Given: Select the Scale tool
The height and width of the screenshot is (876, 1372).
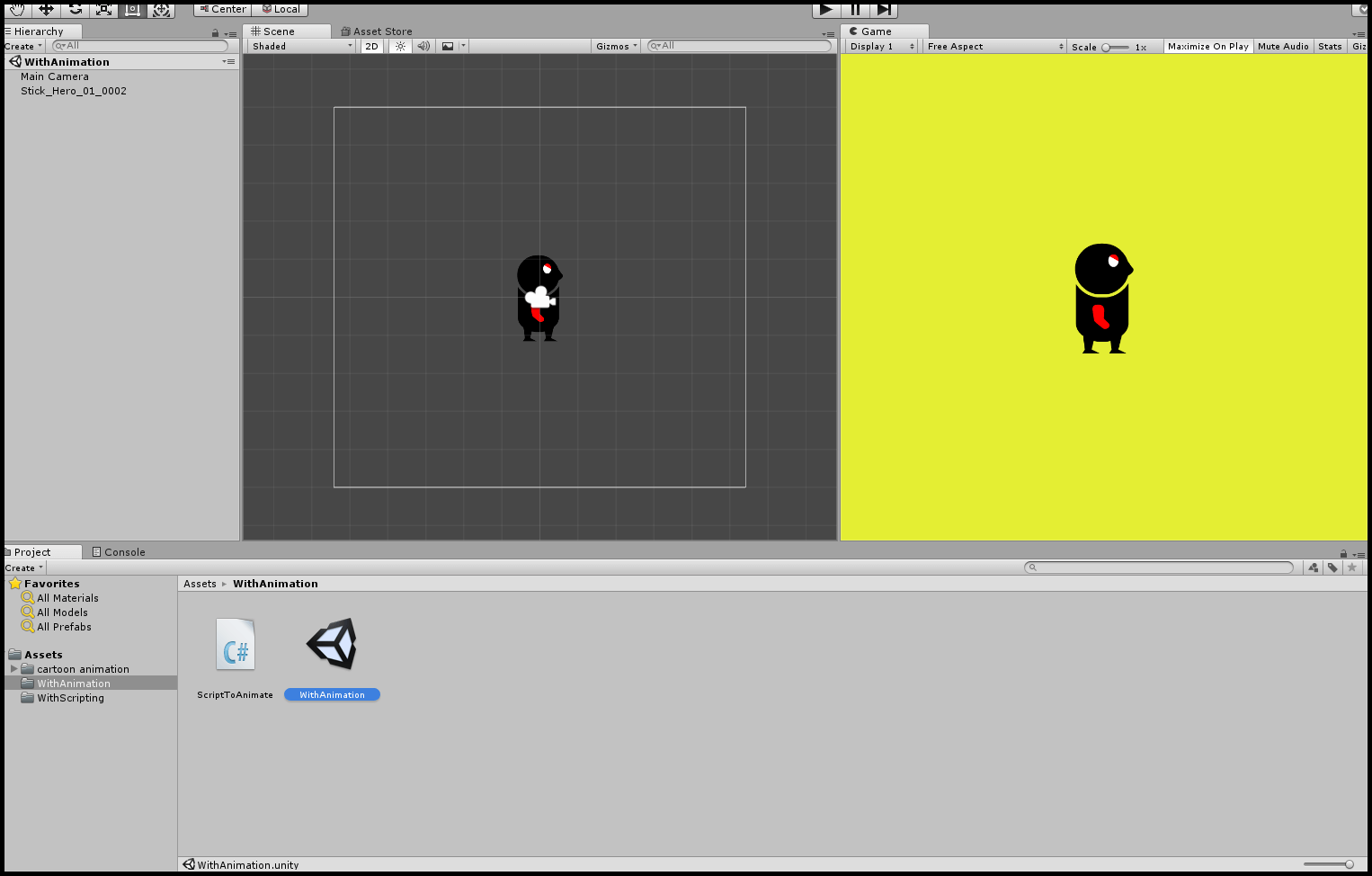Looking at the screenshot, I should 103,10.
